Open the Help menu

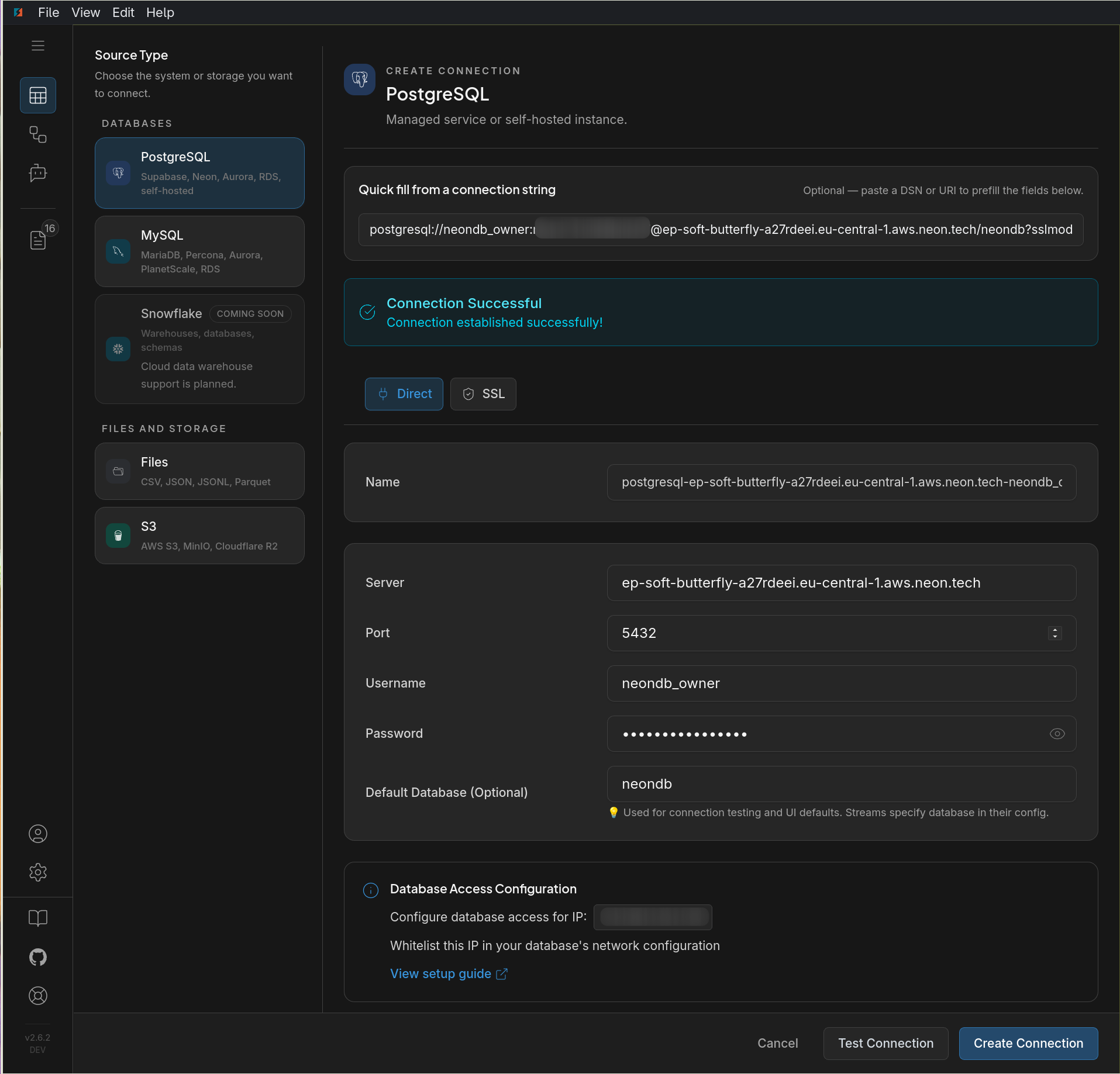160,12
